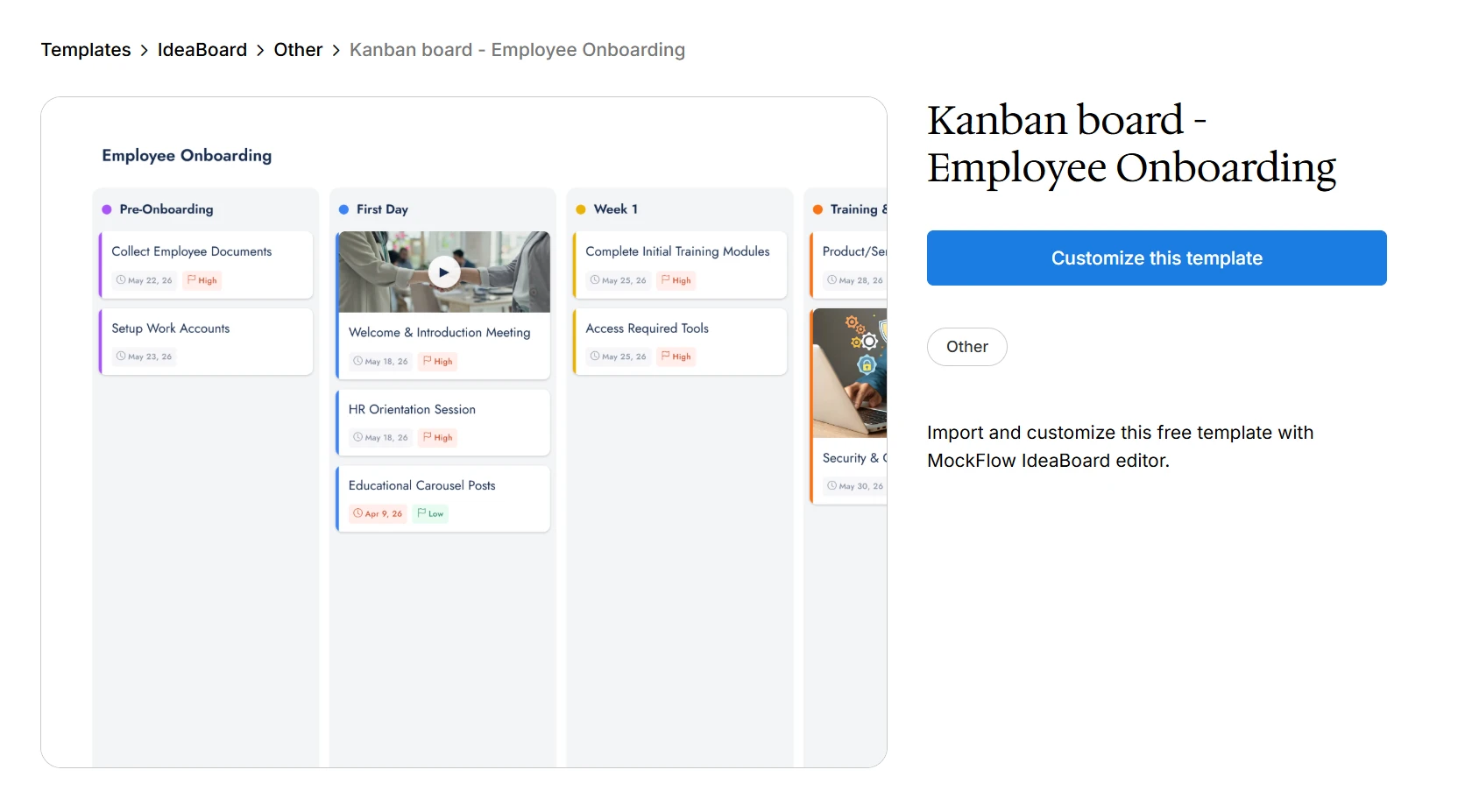Click the yellow Week 1 column dot
Viewport: 1465px width, 812px height.
(581, 209)
